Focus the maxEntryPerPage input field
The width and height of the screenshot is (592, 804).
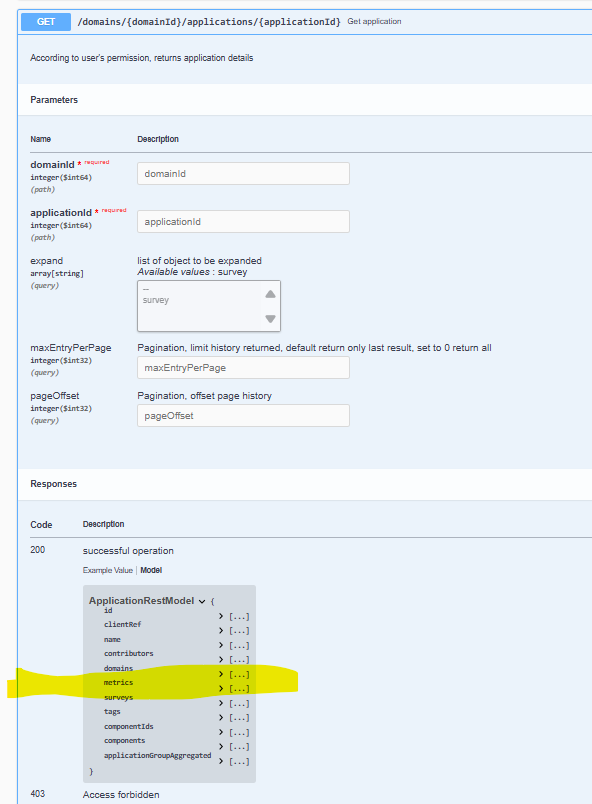(x=243, y=368)
